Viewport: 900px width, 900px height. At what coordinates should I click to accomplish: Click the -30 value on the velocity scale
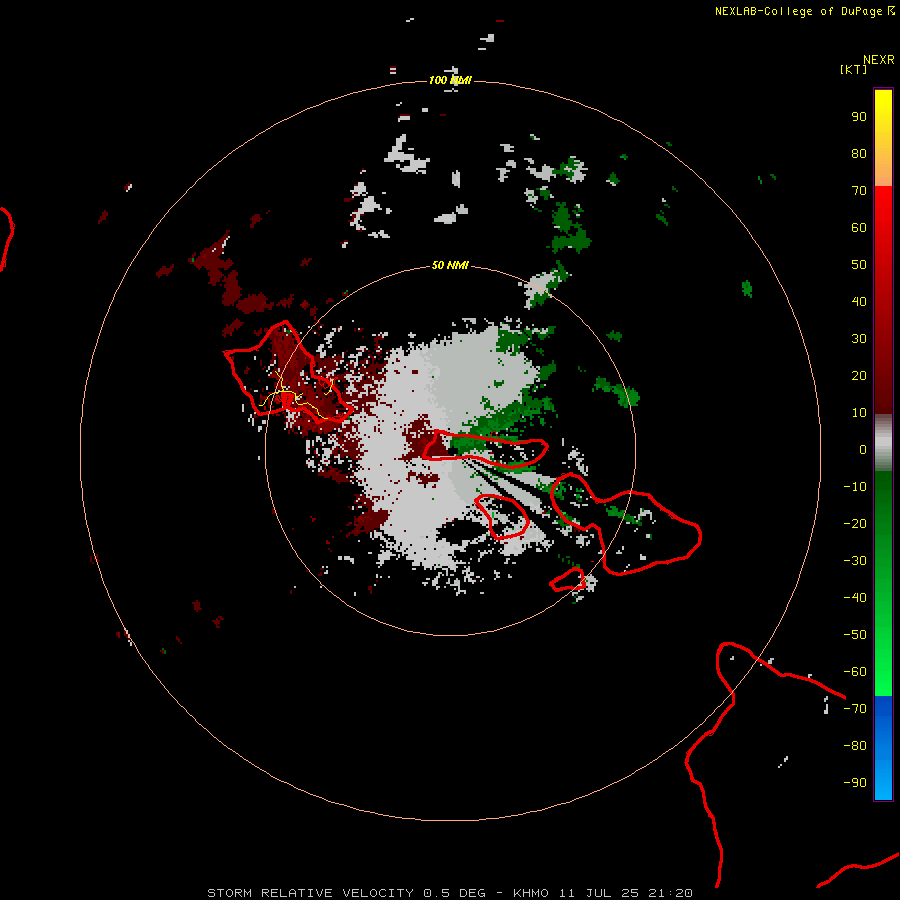coord(855,561)
